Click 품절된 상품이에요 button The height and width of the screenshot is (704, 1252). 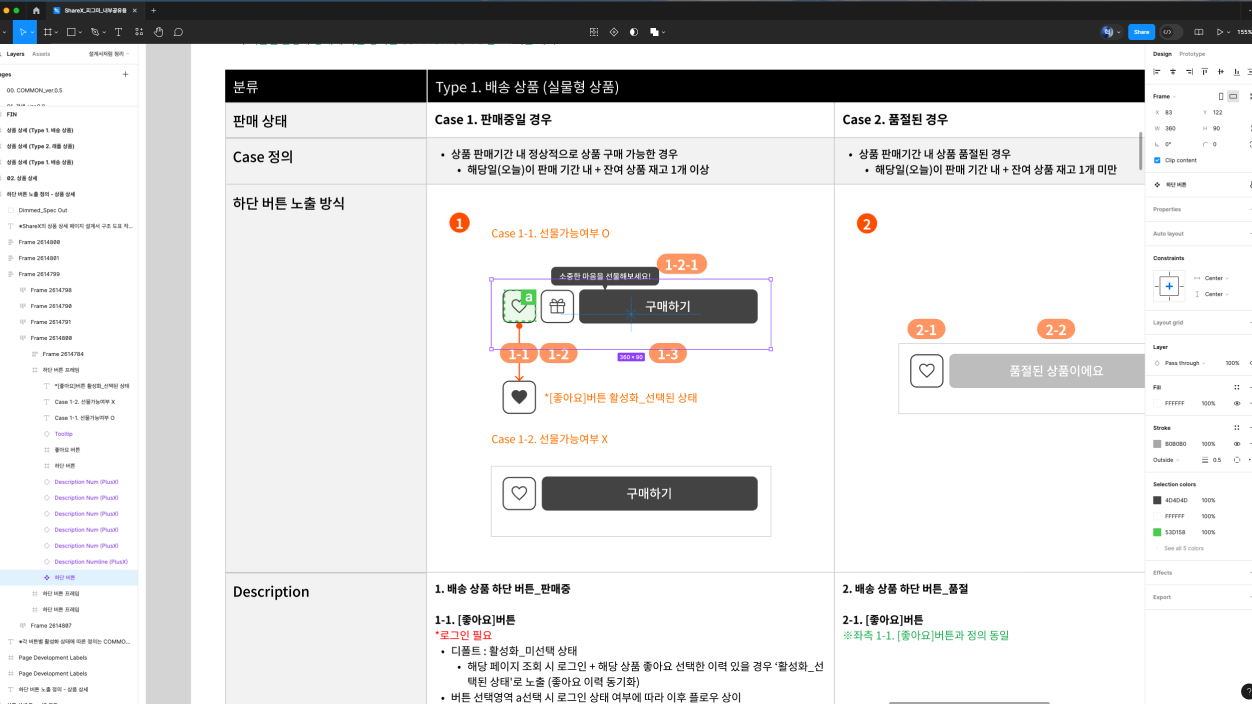pyautogui.click(x=1047, y=370)
